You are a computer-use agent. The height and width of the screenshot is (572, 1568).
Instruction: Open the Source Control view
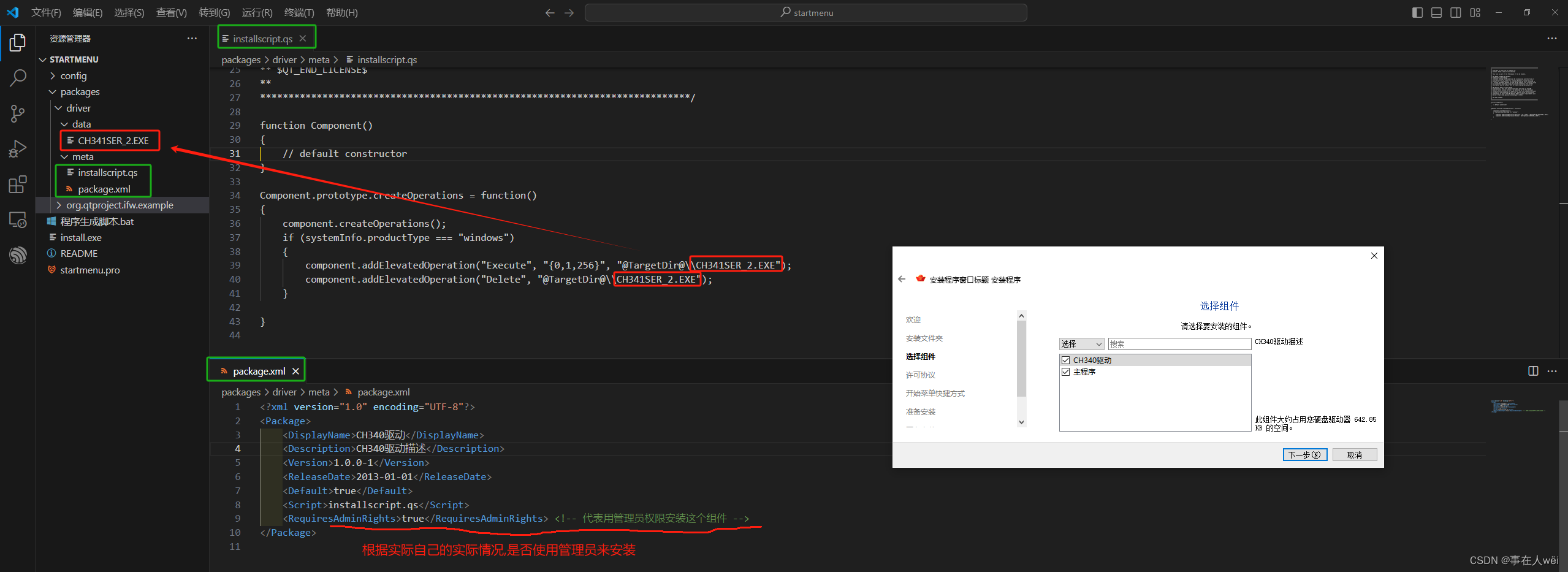[18, 113]
